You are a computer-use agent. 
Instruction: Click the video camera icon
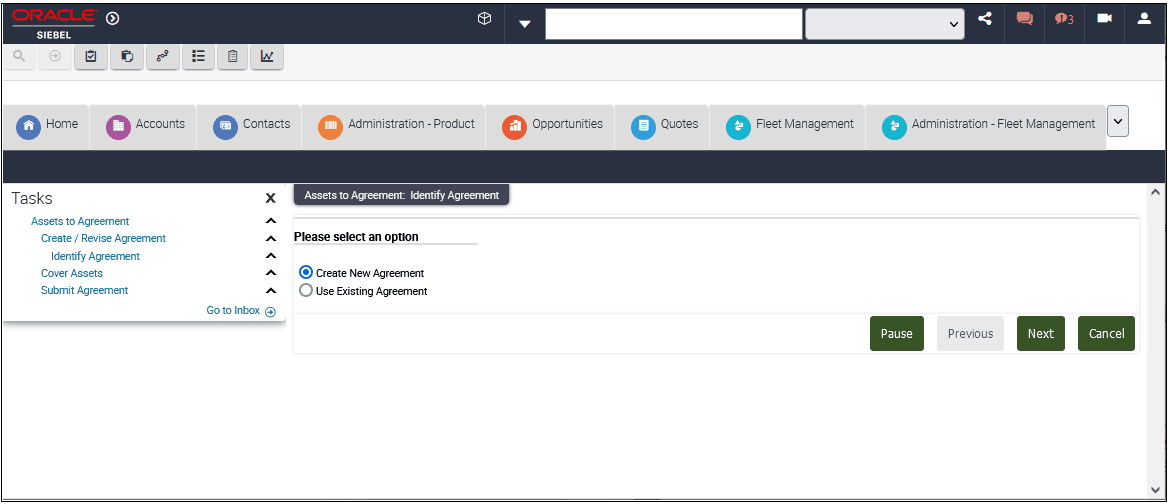click(1104, 19)
